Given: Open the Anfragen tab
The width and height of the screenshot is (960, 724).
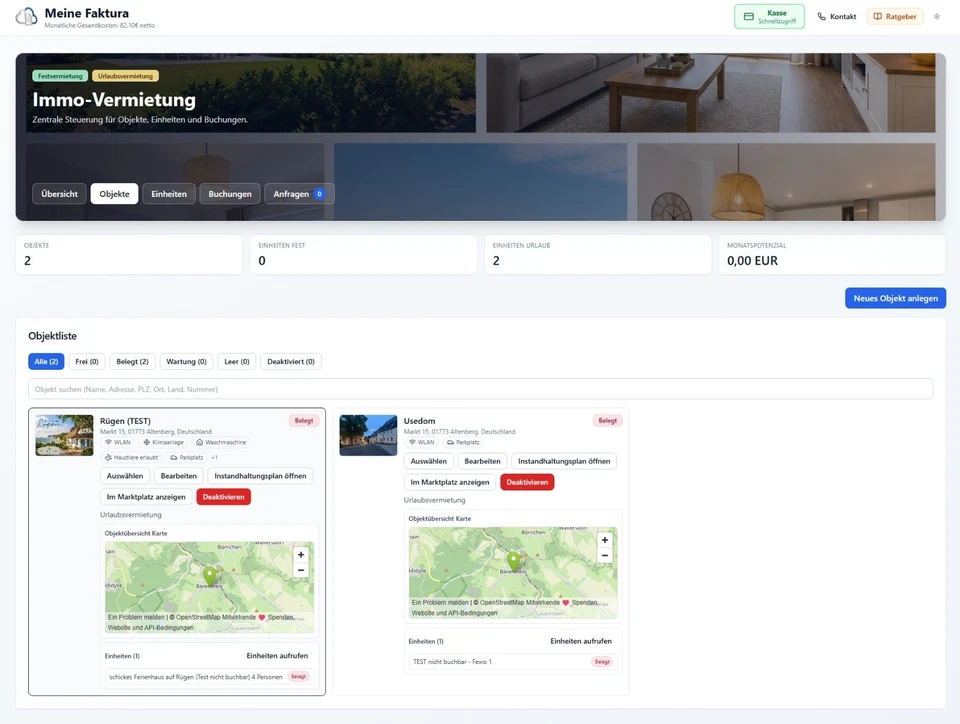Looking at the screenshot, I should tap(299, 194).
